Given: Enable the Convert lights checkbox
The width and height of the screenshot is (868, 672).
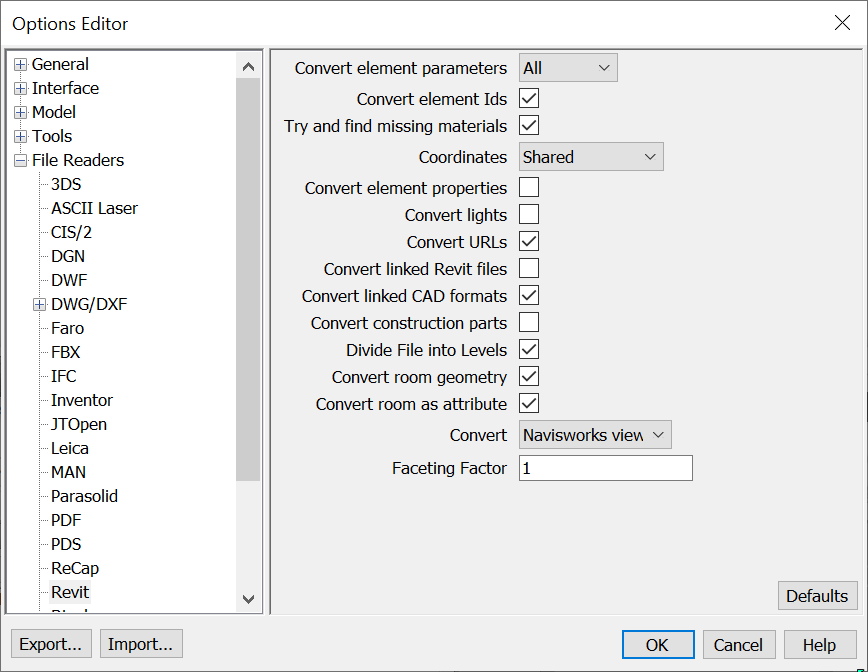Looking at the screenshot, I should click(528, 214).
